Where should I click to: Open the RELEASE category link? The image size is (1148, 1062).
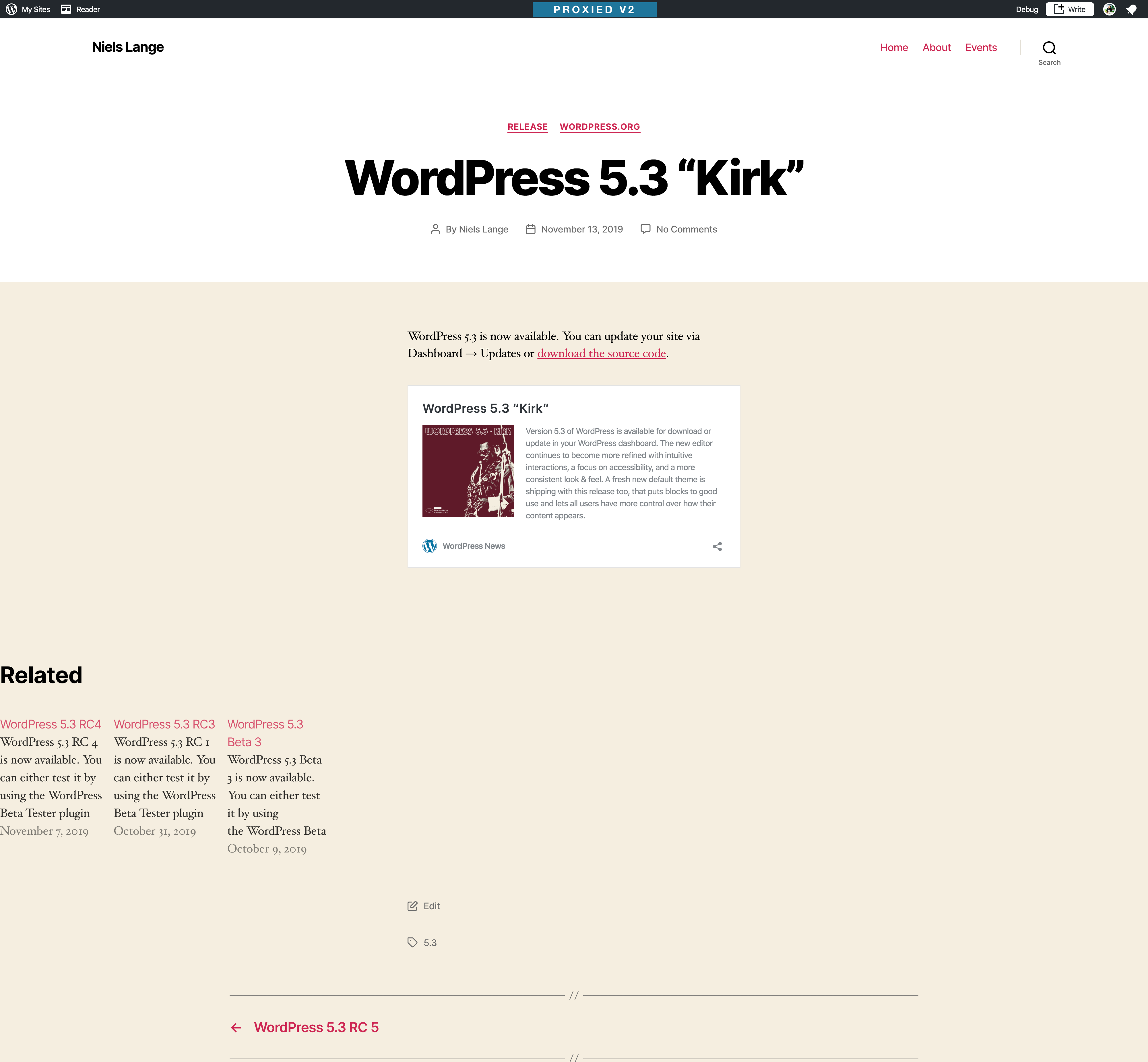click(x=528, y=127)
